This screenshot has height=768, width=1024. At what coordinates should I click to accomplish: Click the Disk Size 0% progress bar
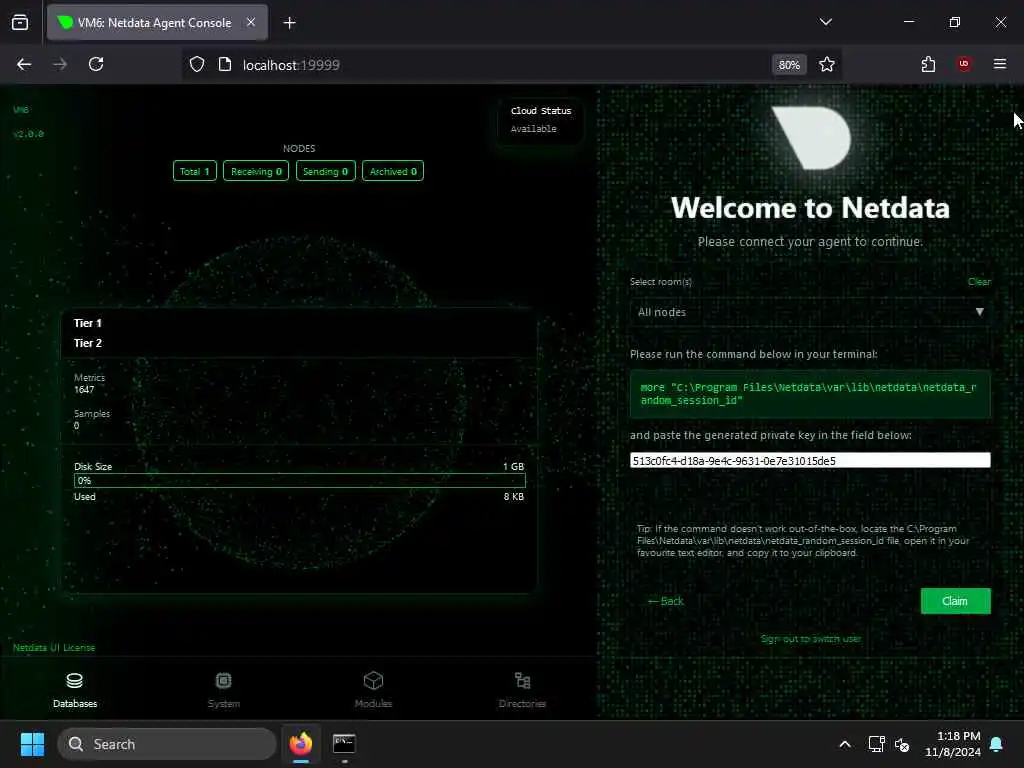click(x=299, y=481)
